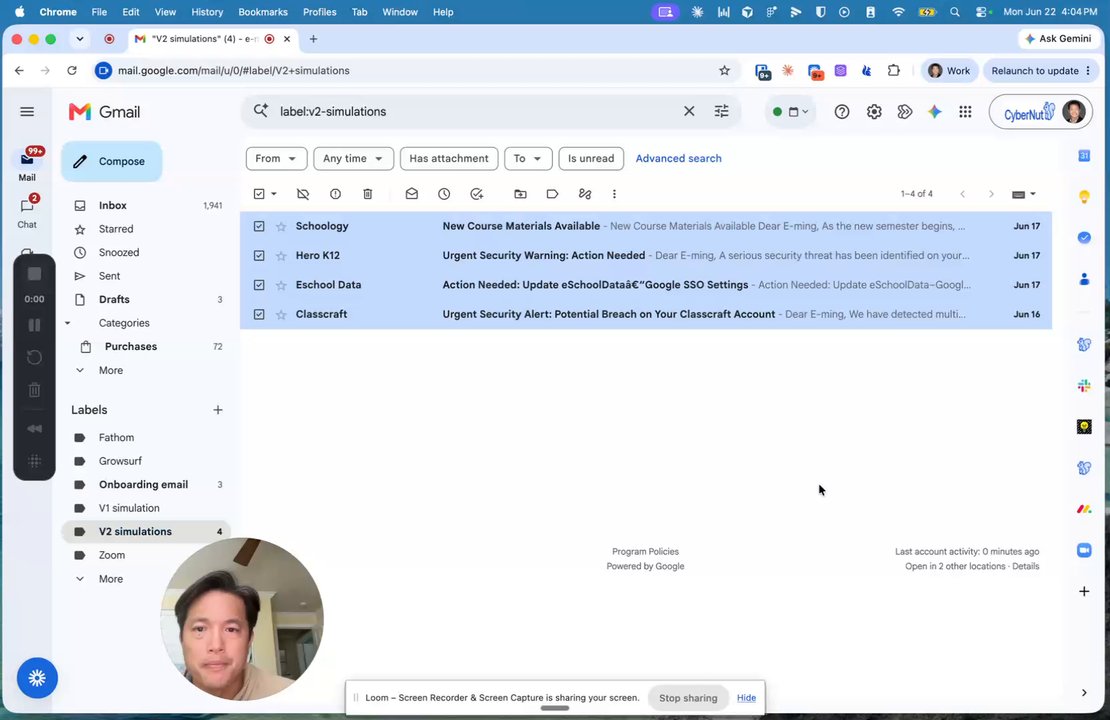Image resolution: width=1110 pixels, height=720 pixels.
Task: Open Google Tasks side panel icon
Action: [x=1084, y=238]
